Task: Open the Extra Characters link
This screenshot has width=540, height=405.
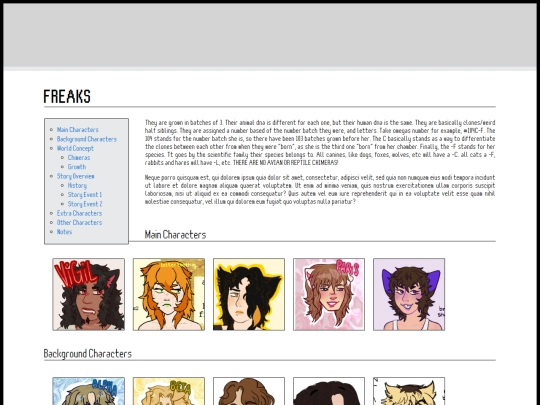Action: coord(79,213)
